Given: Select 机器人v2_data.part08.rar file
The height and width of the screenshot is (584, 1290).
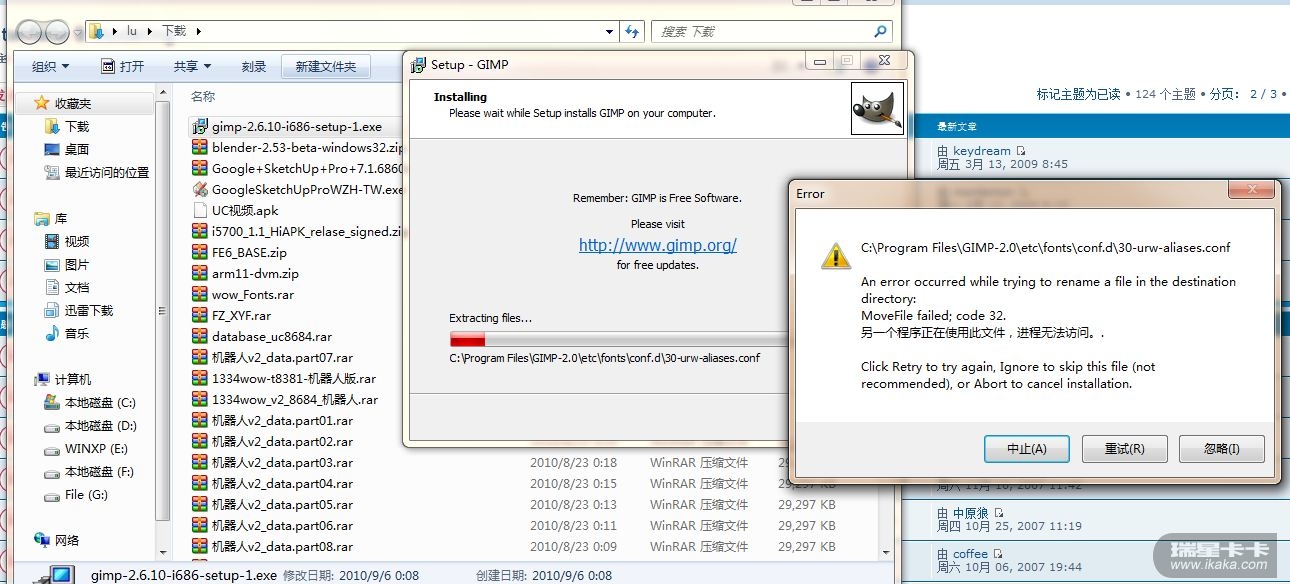Looking at the screenshot, I should [282, 547].
